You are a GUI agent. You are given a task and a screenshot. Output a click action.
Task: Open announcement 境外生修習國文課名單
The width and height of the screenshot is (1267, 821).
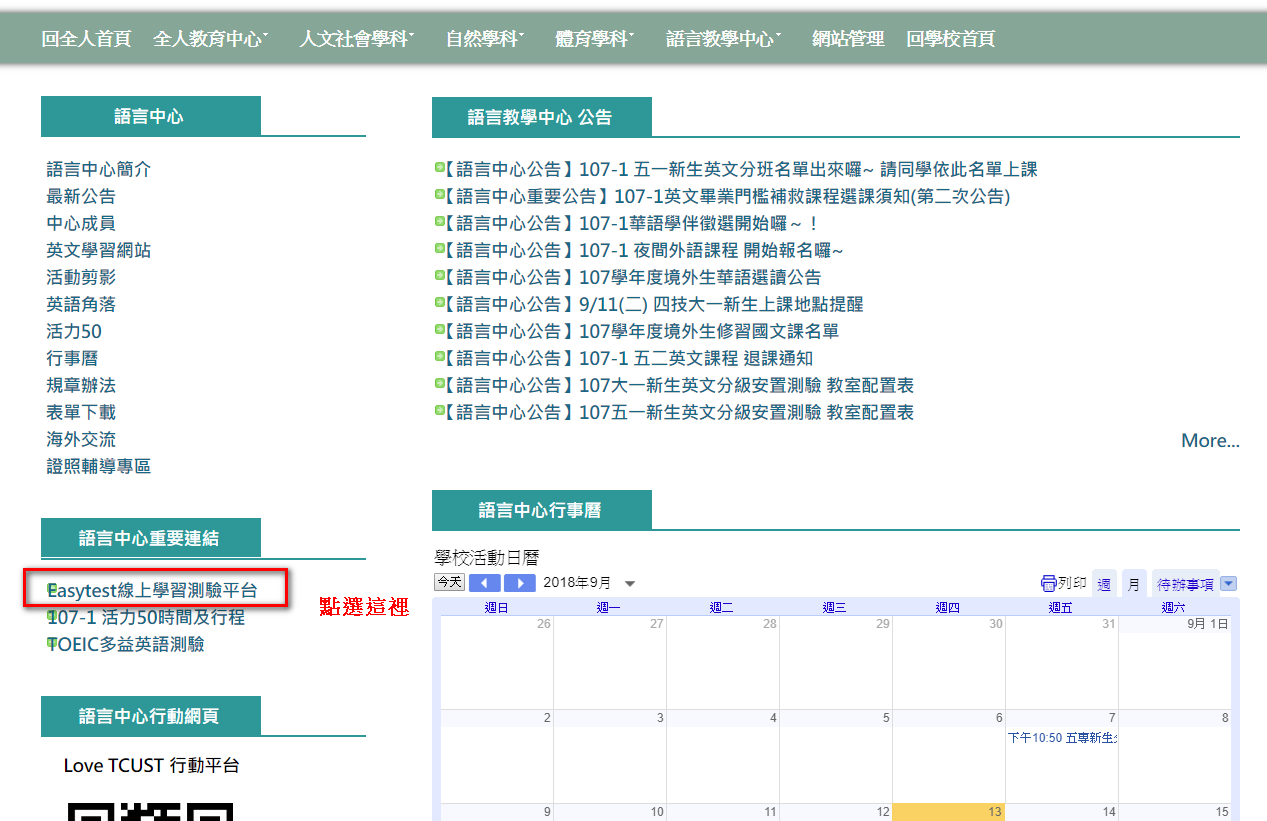(642, 332)
